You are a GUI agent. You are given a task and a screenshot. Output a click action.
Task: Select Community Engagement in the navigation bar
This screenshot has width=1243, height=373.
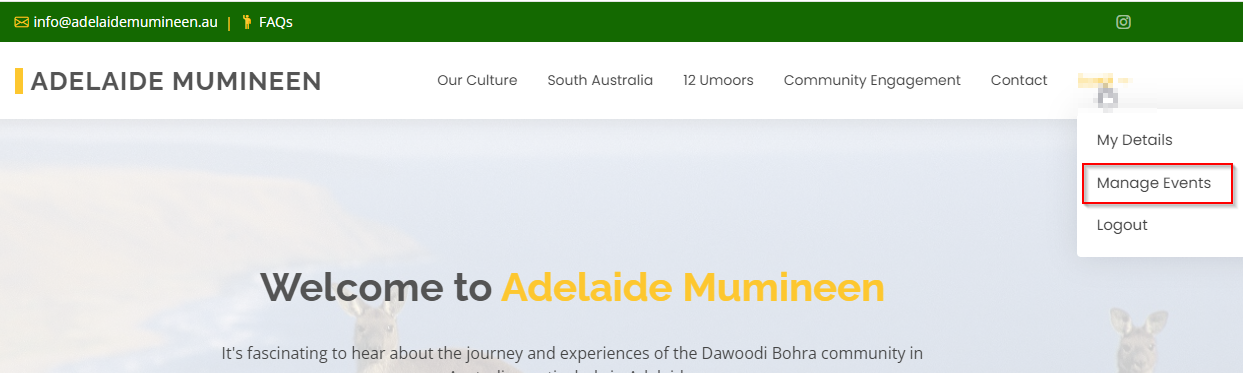tap(872, 80)
